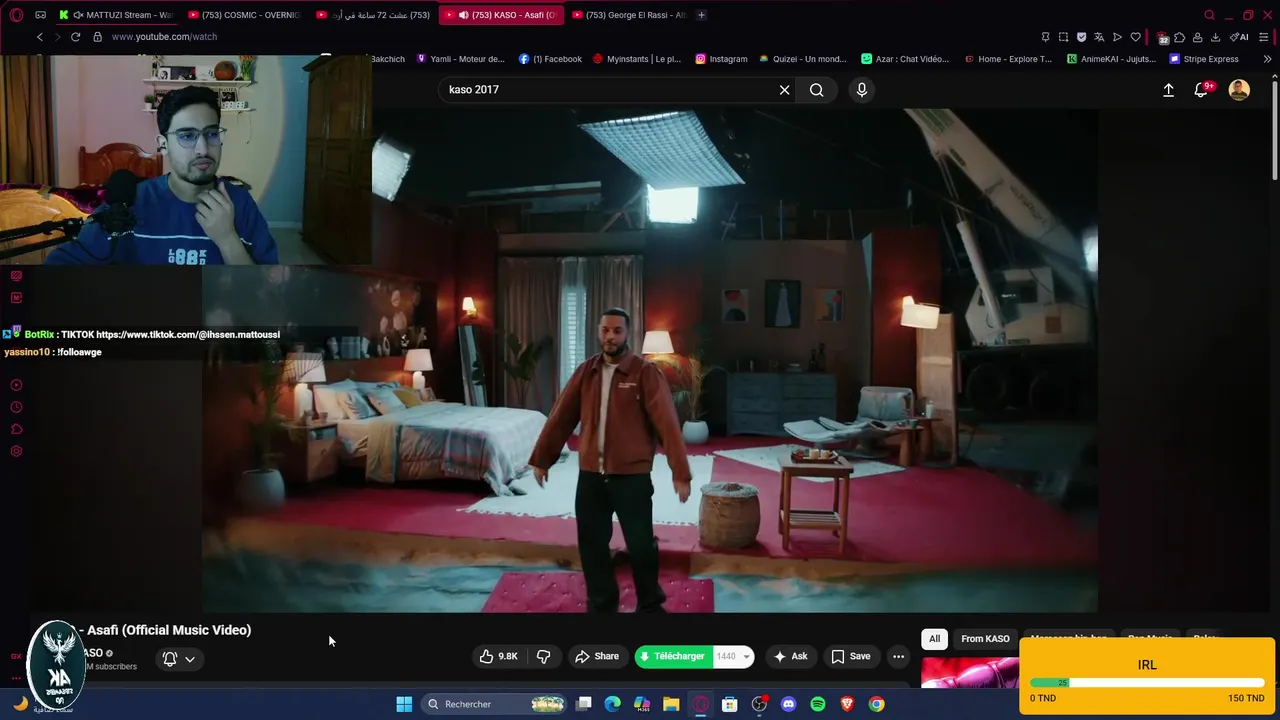The height and width of the screenshot is (720, 1280).
Task: Like the video with 9.8K likes
Action: (498, 656)
